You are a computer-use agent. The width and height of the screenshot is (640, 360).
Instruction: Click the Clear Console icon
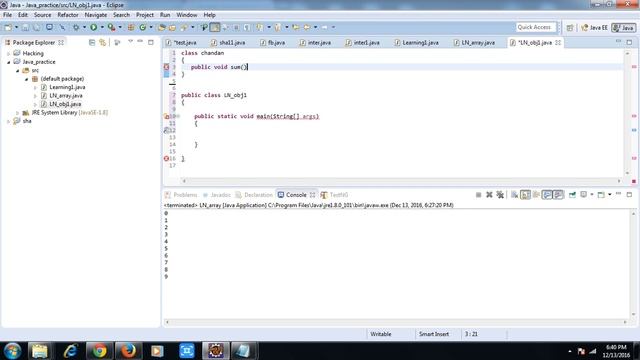514,195
